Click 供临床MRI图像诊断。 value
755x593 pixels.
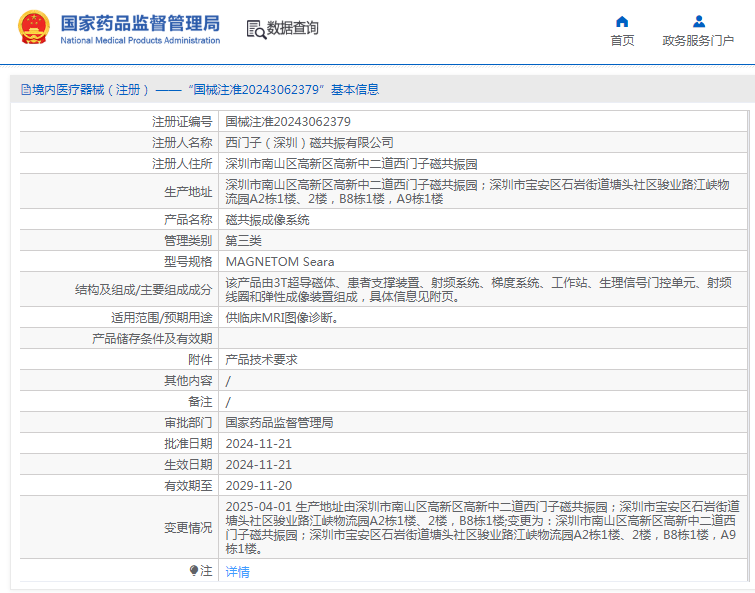282,318
